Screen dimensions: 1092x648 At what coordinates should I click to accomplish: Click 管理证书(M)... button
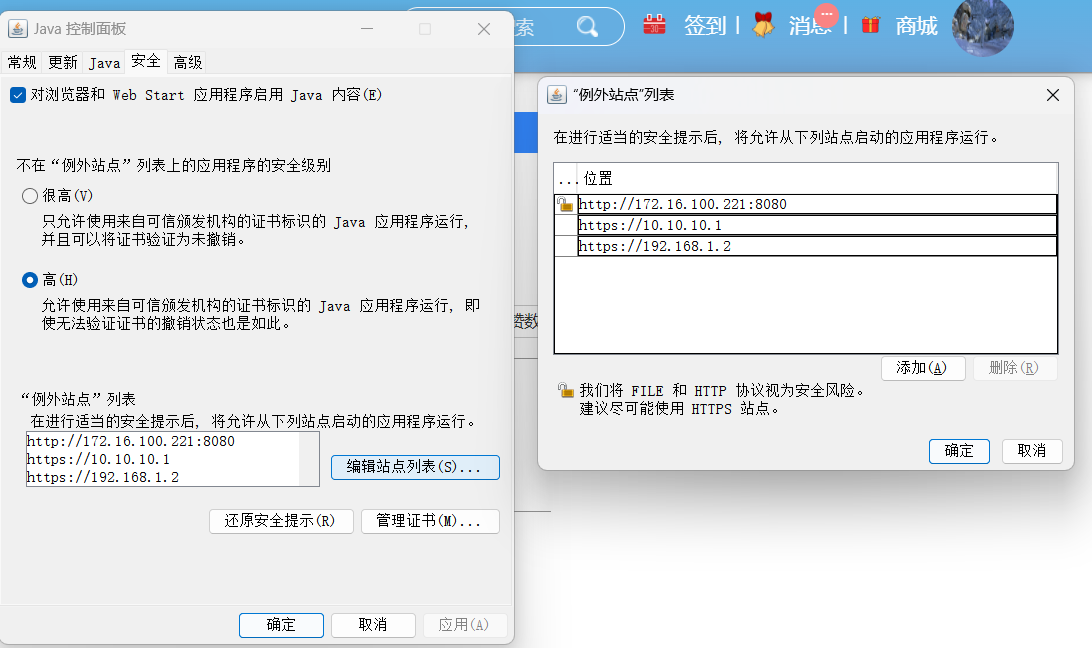click(x=430, y=521)
